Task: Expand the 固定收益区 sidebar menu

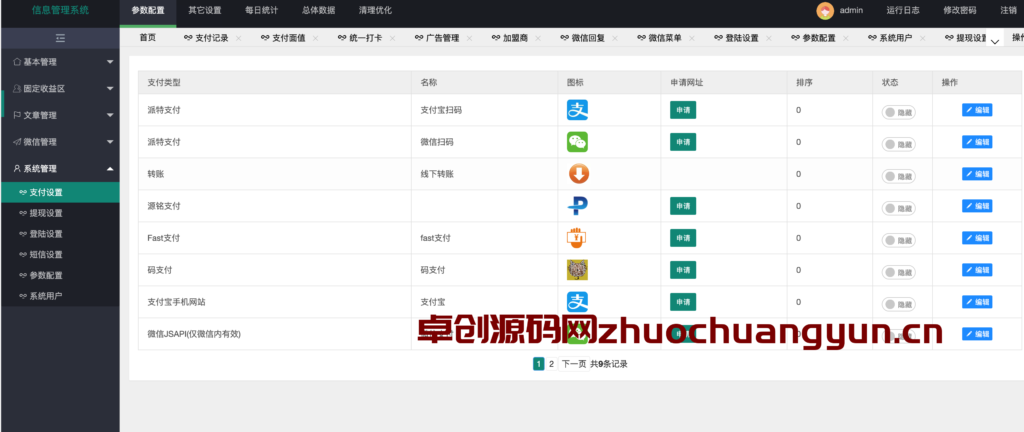Action: (60, 89)
